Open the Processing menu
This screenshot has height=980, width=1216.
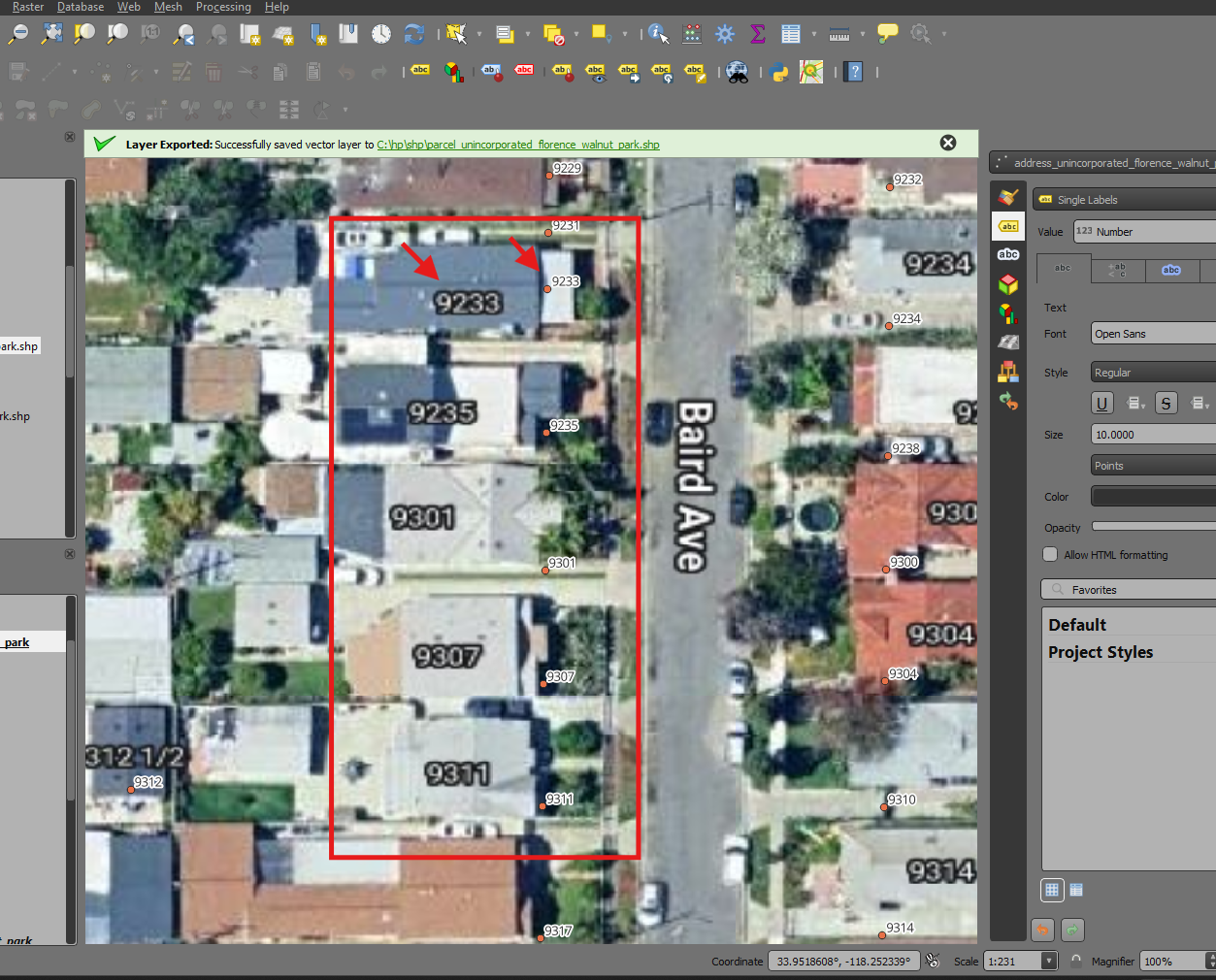click(223, 7)
